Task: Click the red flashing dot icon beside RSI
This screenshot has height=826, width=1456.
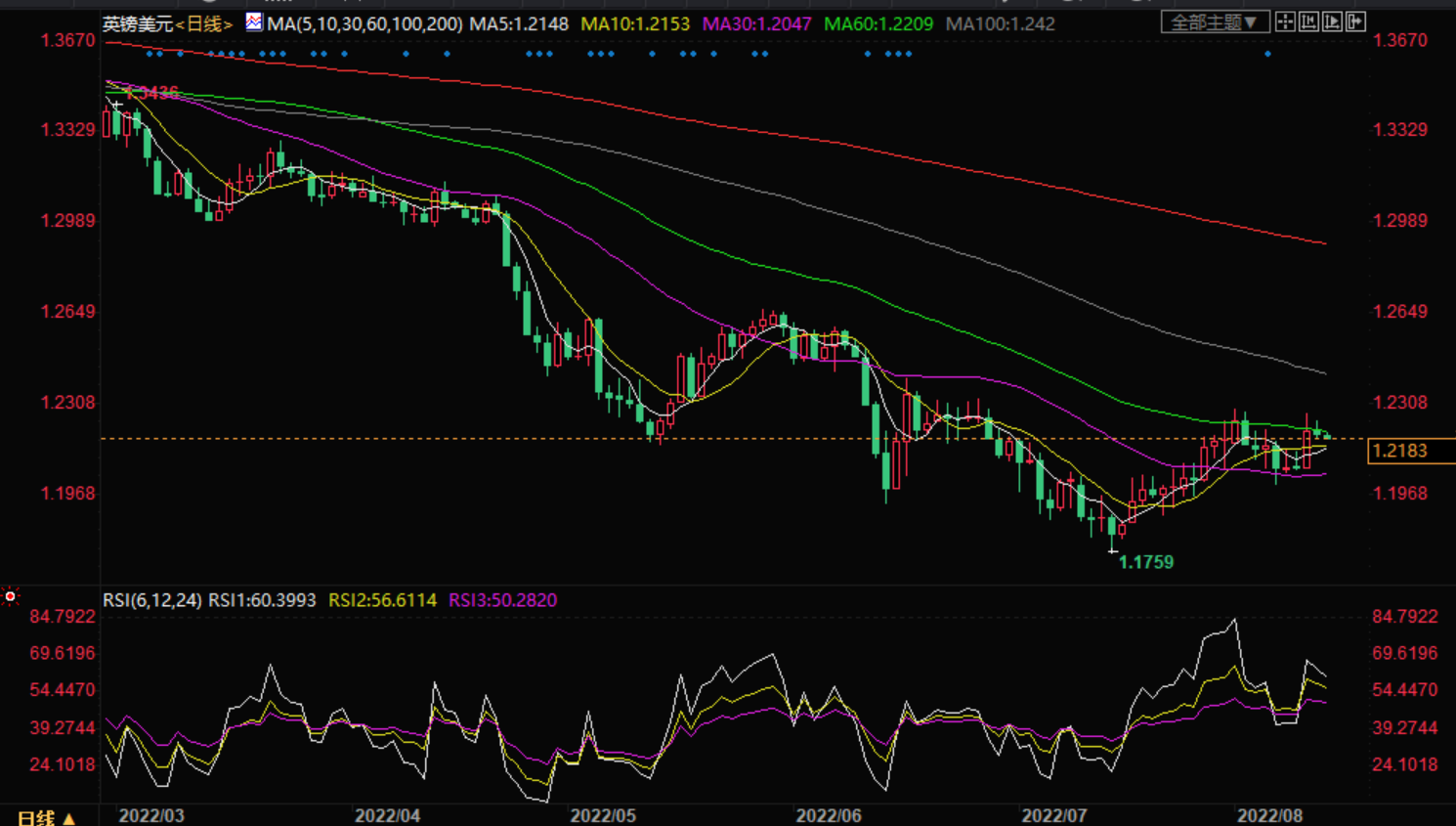Action: [x=11, y=596]
